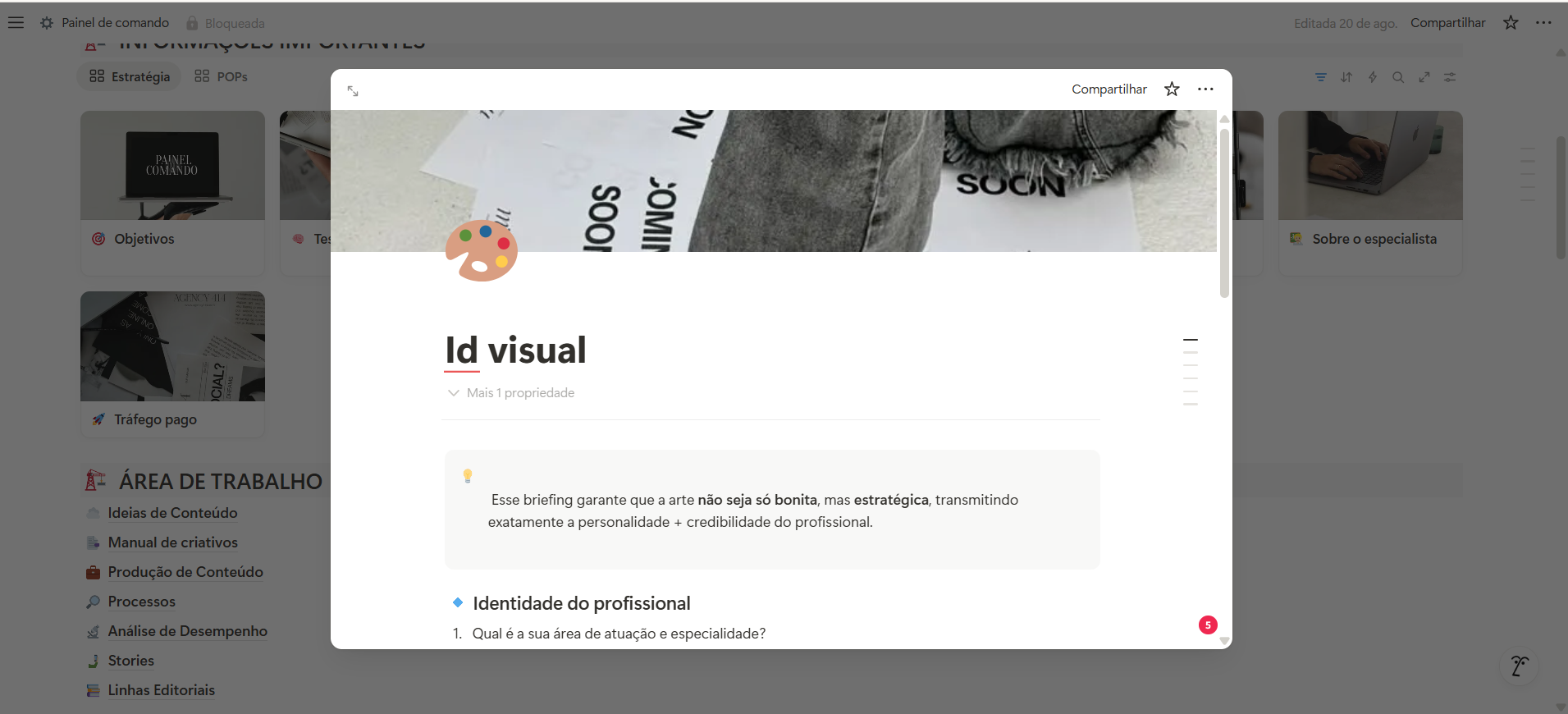1568x714 pixels.
Task: Click the Tráfego pago rocket icon
Action: tap(98, 419)
